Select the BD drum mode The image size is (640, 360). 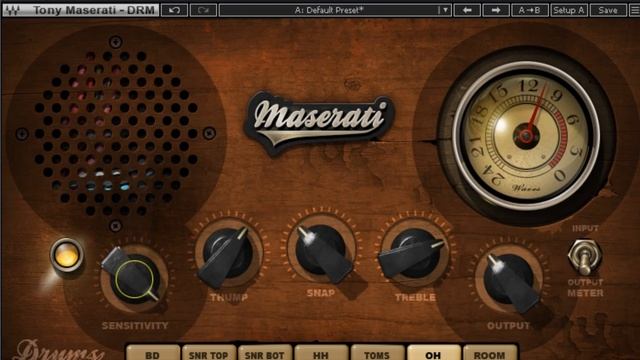153,353
